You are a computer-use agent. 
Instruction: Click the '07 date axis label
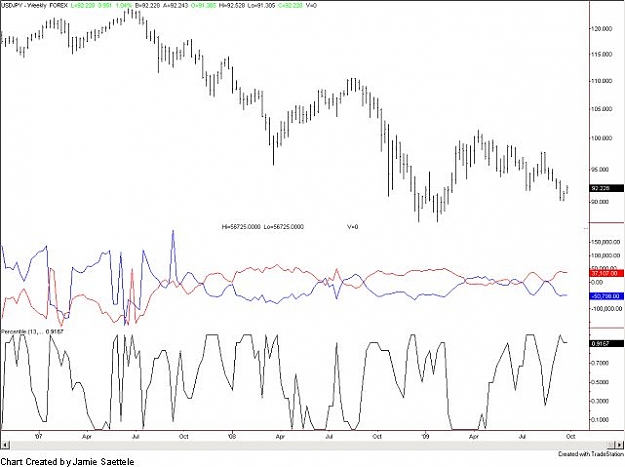38,436
